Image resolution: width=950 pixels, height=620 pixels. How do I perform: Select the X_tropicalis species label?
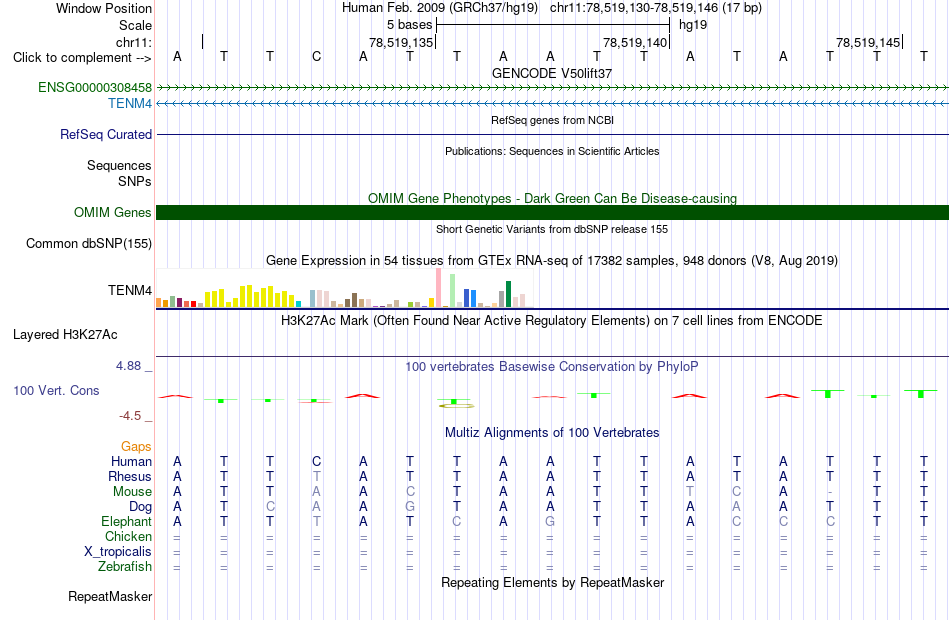pyautogui.click(x=118, y=552)
